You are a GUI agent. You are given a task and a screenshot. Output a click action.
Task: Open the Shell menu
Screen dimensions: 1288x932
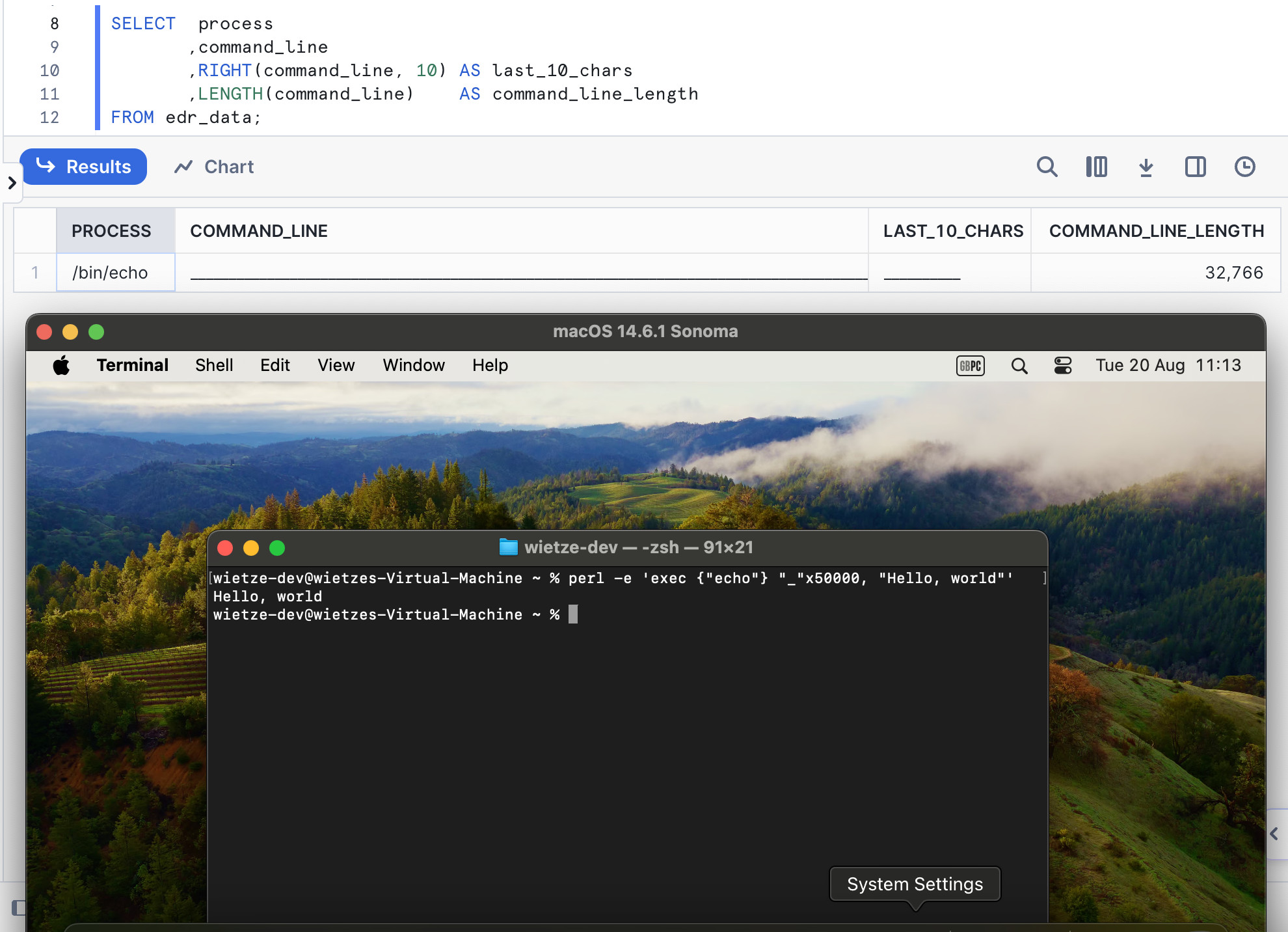pos(214,365)
